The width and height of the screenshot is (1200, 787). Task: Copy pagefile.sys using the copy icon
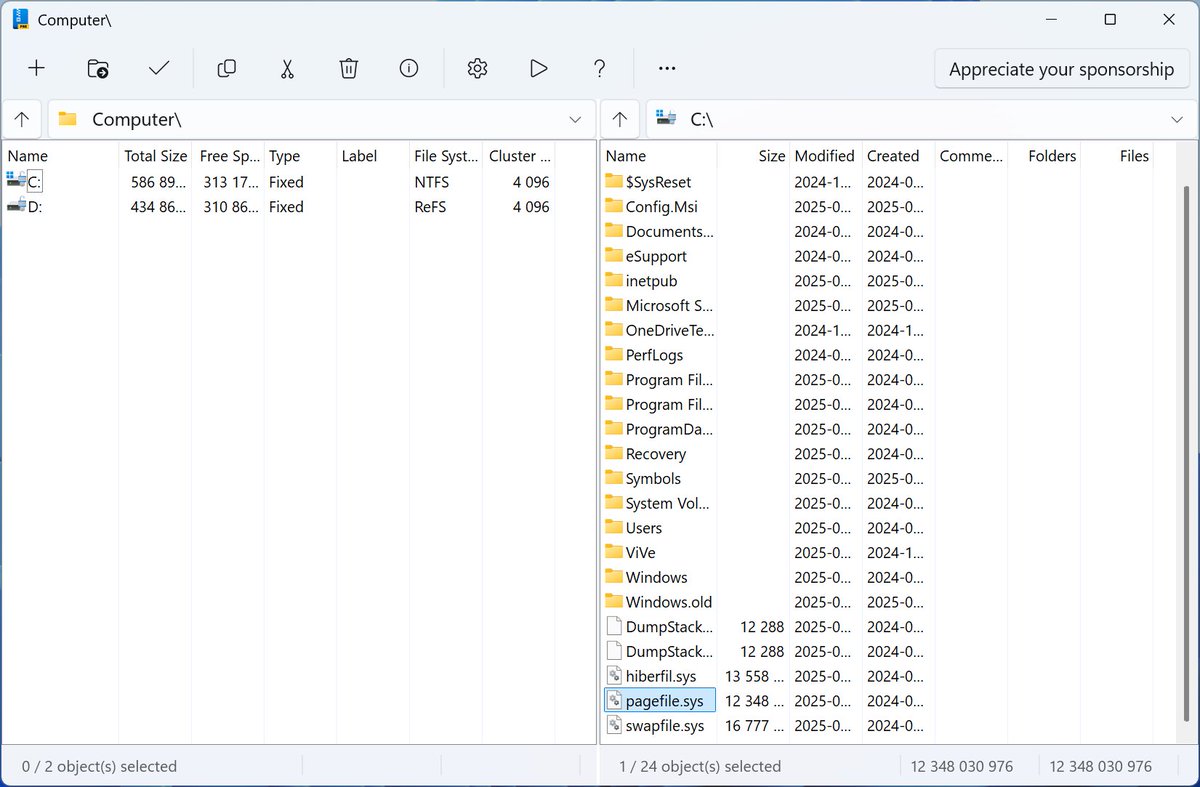click(x=226, y=68)
